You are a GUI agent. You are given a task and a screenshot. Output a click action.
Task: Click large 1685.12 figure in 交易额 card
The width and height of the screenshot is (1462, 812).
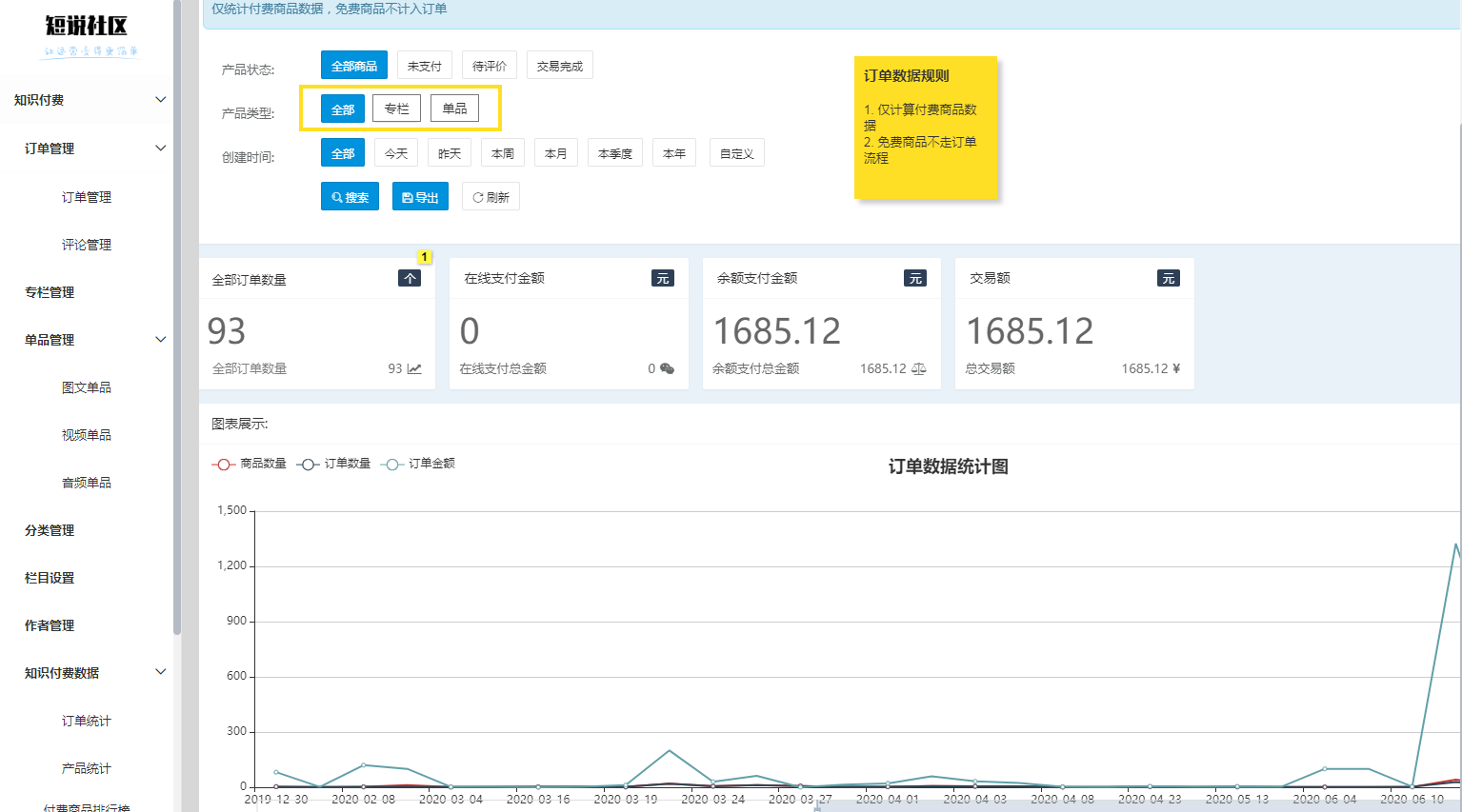(x=1030, y=331)
